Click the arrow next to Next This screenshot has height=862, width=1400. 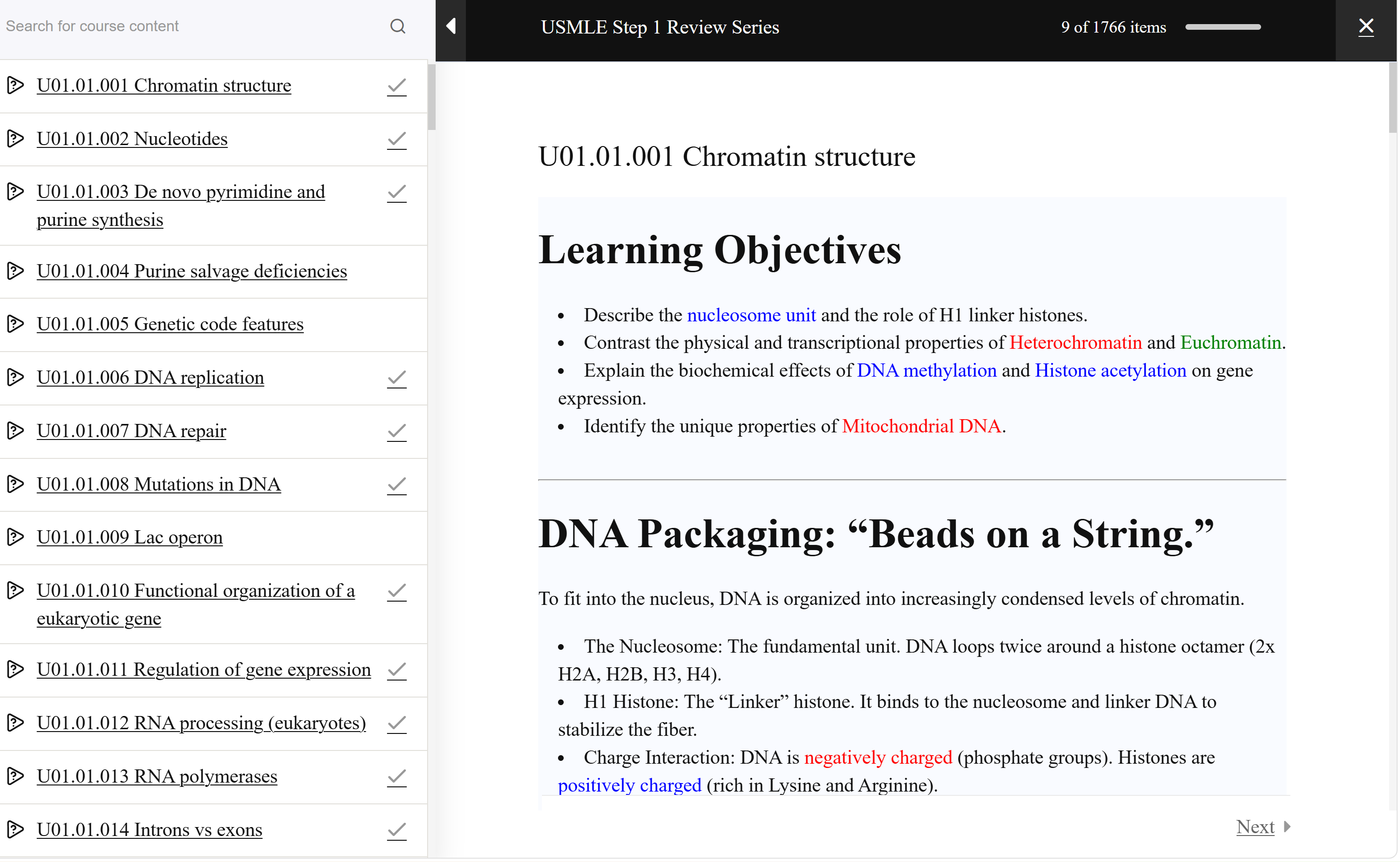[1288, 827]
